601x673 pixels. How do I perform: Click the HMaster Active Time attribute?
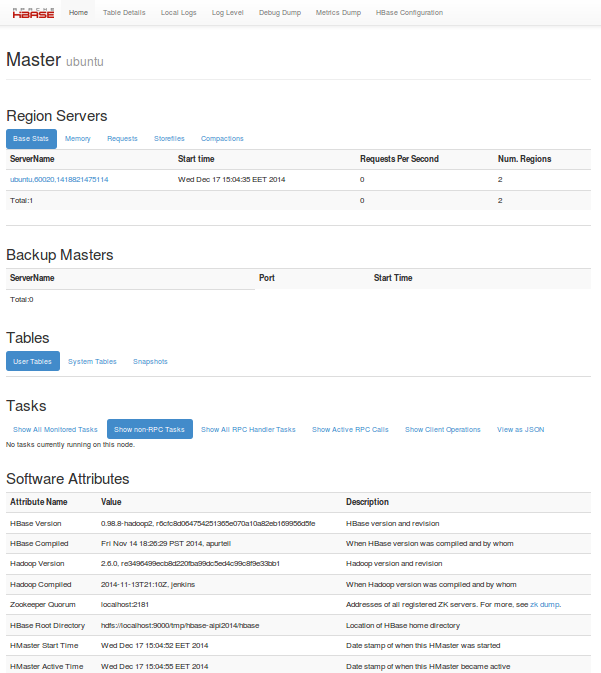point(46,667)
